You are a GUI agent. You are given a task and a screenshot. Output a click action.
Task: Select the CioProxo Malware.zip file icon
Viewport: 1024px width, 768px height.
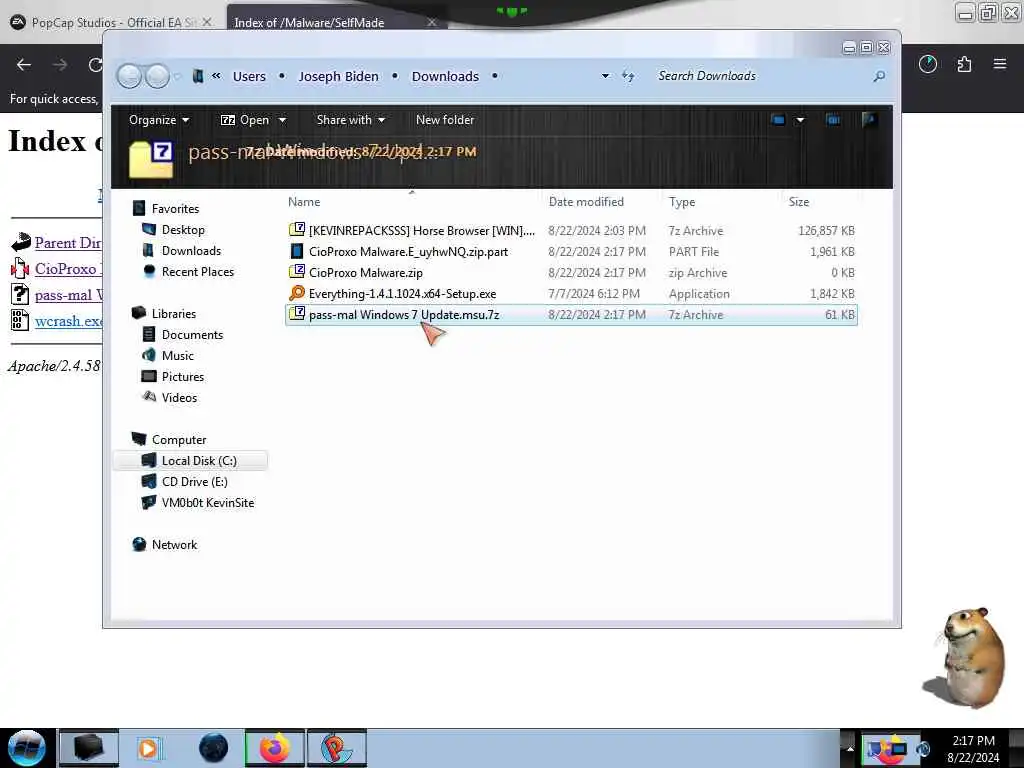297,272
